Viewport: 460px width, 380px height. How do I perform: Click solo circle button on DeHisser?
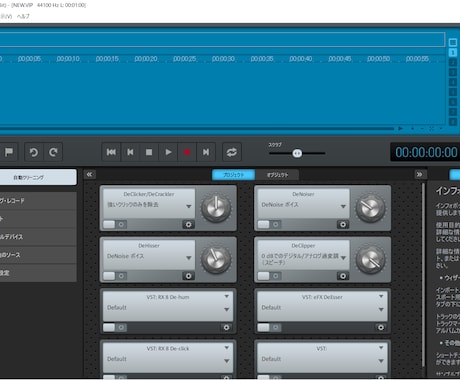point(121,276)
